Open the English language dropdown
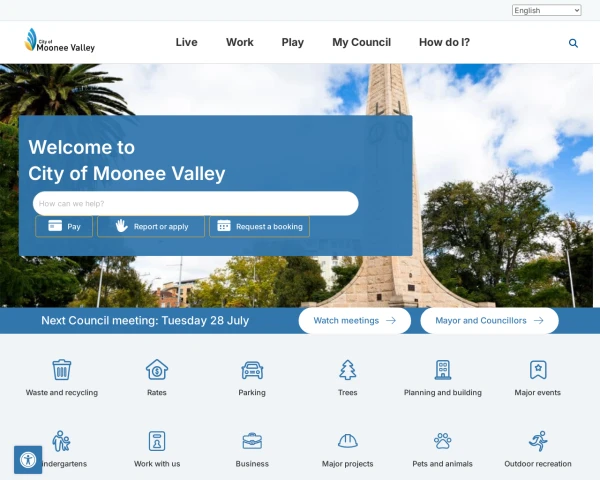This screenshot has height=480, width=600. click(546, 10)
